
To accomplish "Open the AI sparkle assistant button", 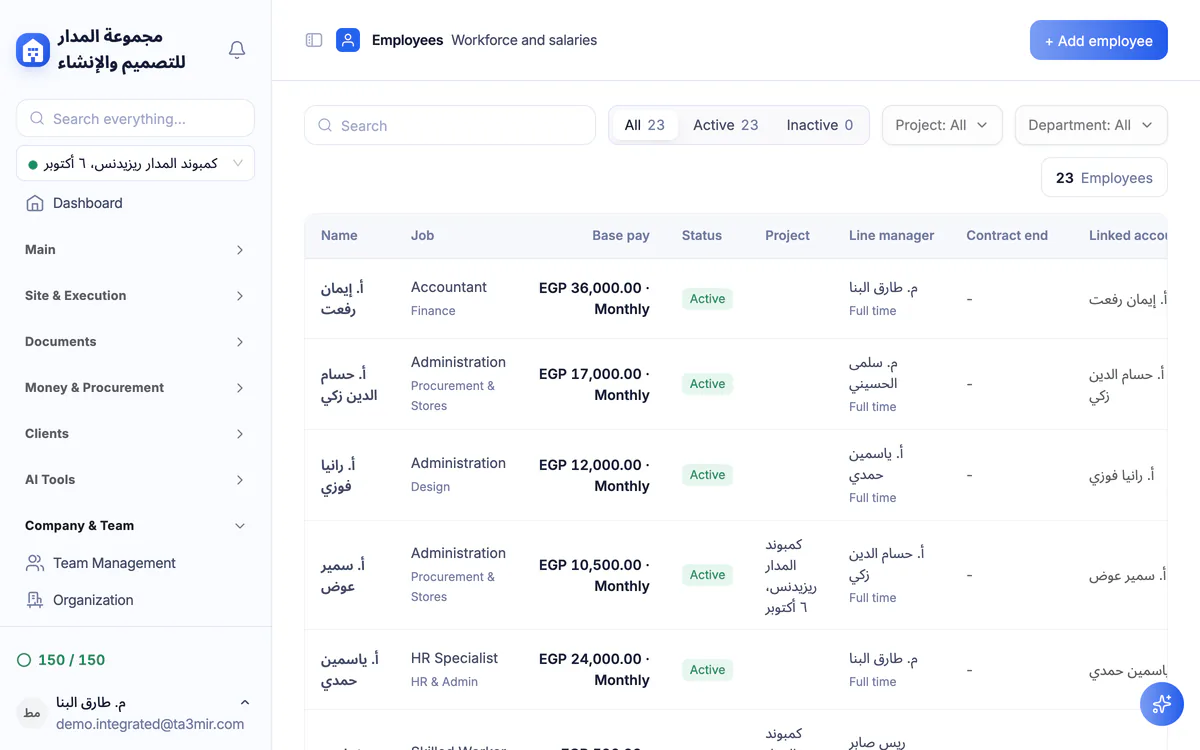I will point(1162,704).
